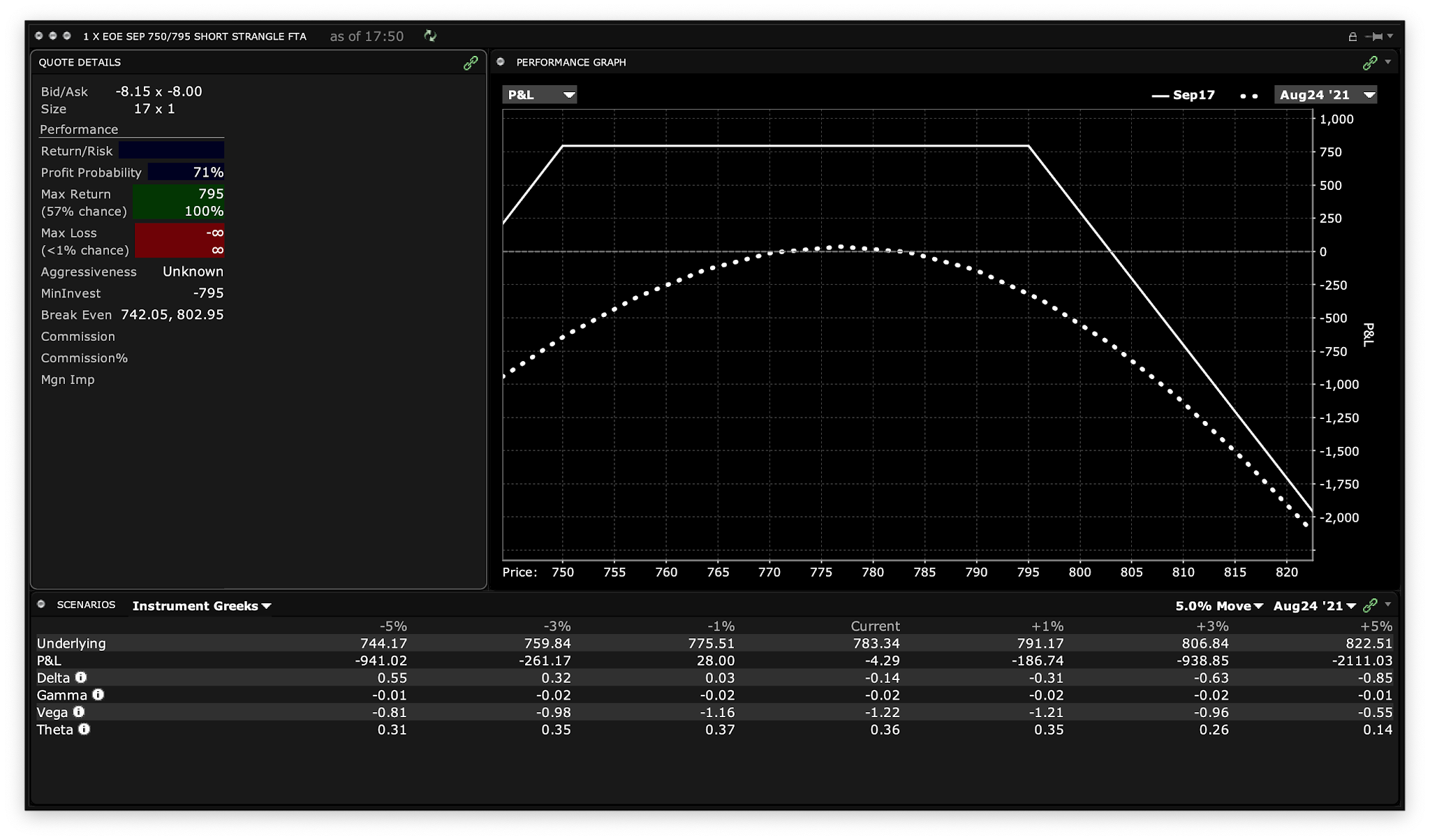The image size is (1430, 840).
Task: Click the Commission label
Action: [78, 337]
